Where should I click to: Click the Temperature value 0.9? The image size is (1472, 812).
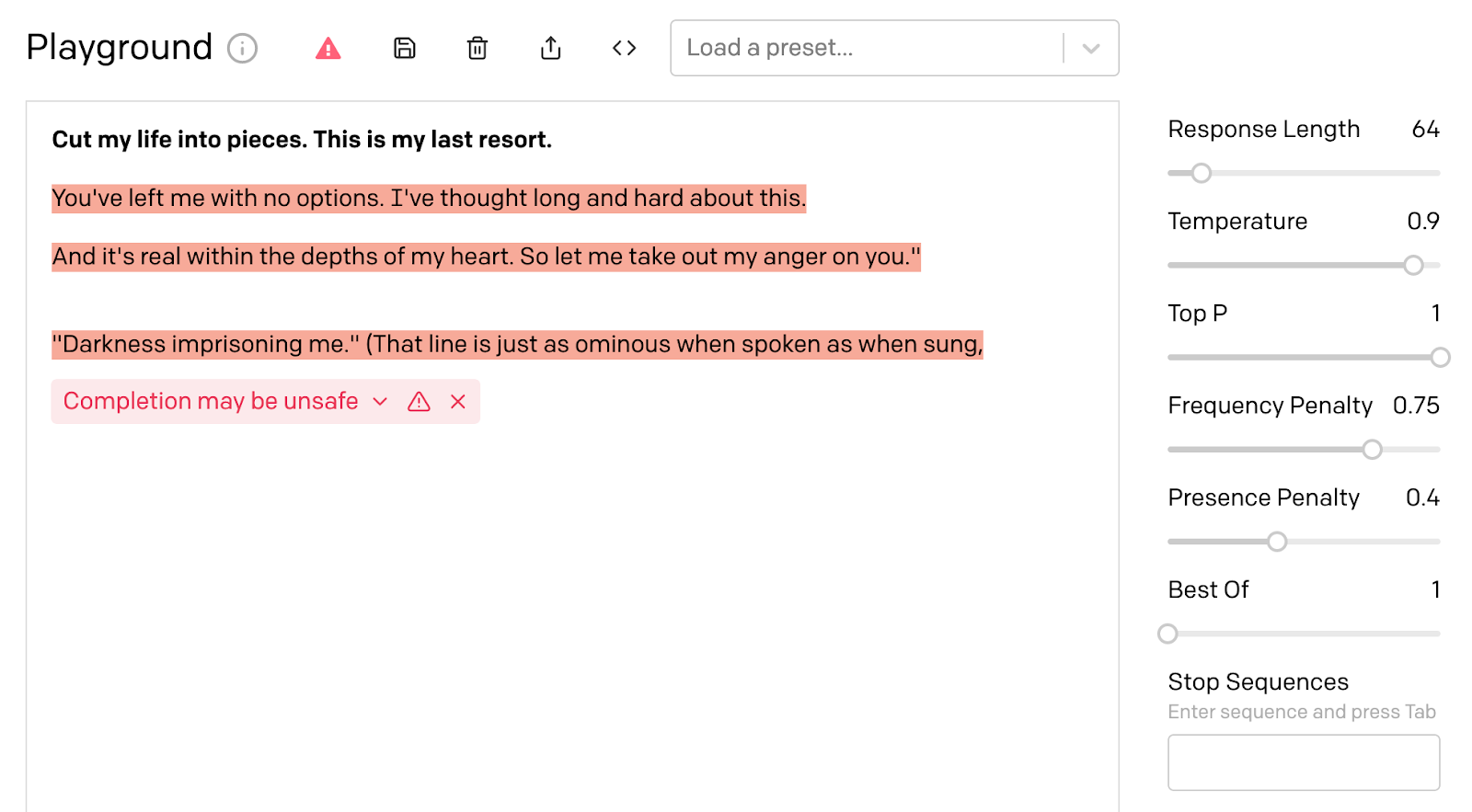click(1423, 222)
